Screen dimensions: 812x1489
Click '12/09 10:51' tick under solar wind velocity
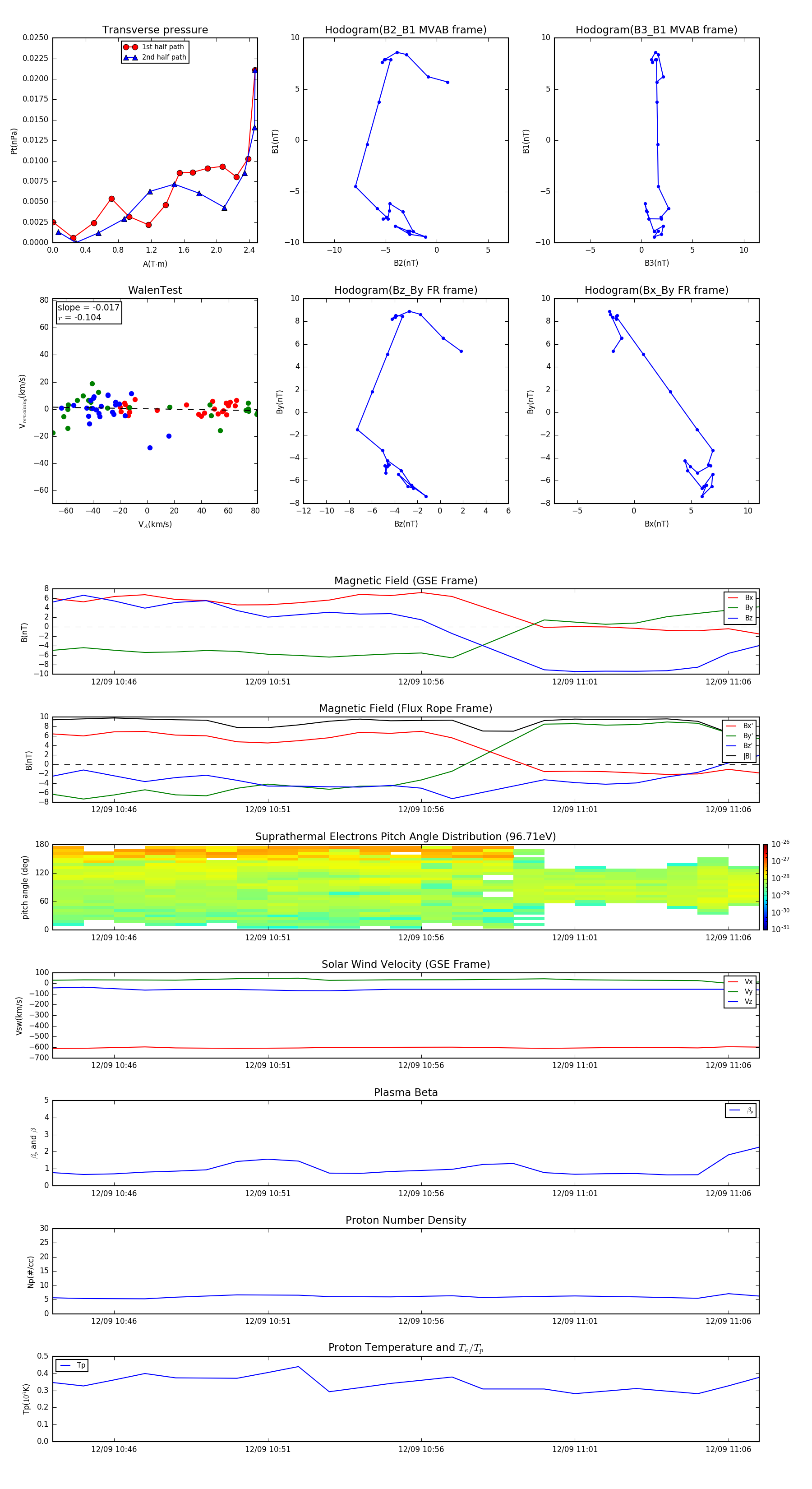tap(268, 1065)
